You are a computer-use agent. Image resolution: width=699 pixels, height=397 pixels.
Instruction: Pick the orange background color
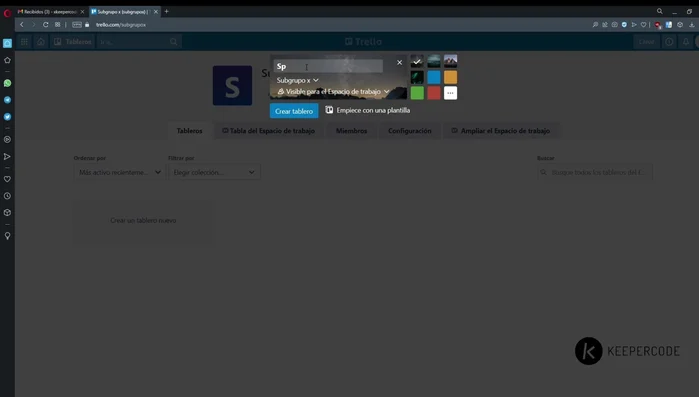pos(450,77)
